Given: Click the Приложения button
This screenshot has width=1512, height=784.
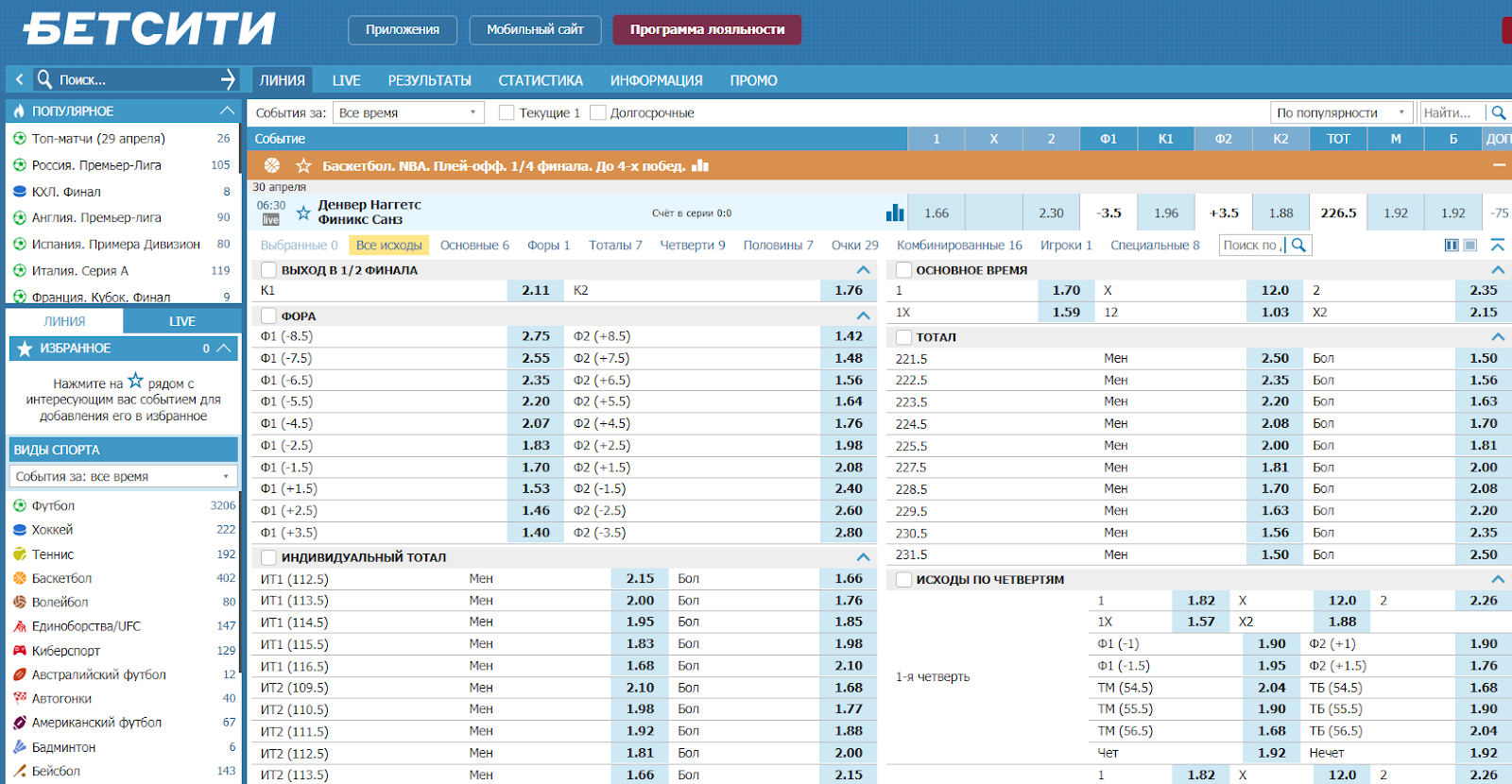Looking at the screenshot, I should coord(403,29).
